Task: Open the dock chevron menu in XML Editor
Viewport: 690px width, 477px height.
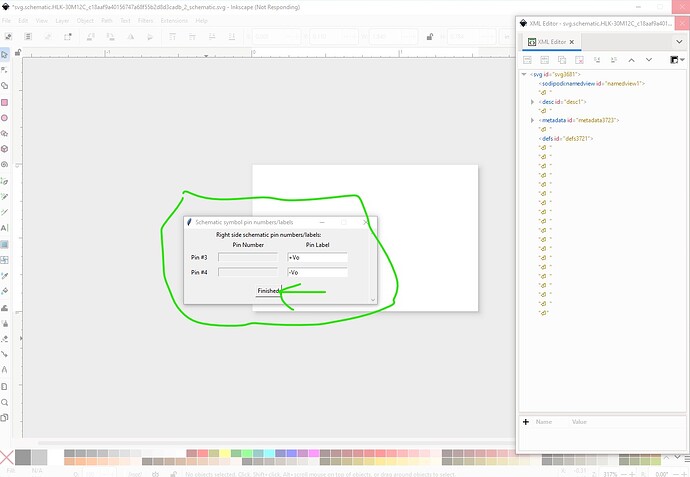Action: [679, 42]
